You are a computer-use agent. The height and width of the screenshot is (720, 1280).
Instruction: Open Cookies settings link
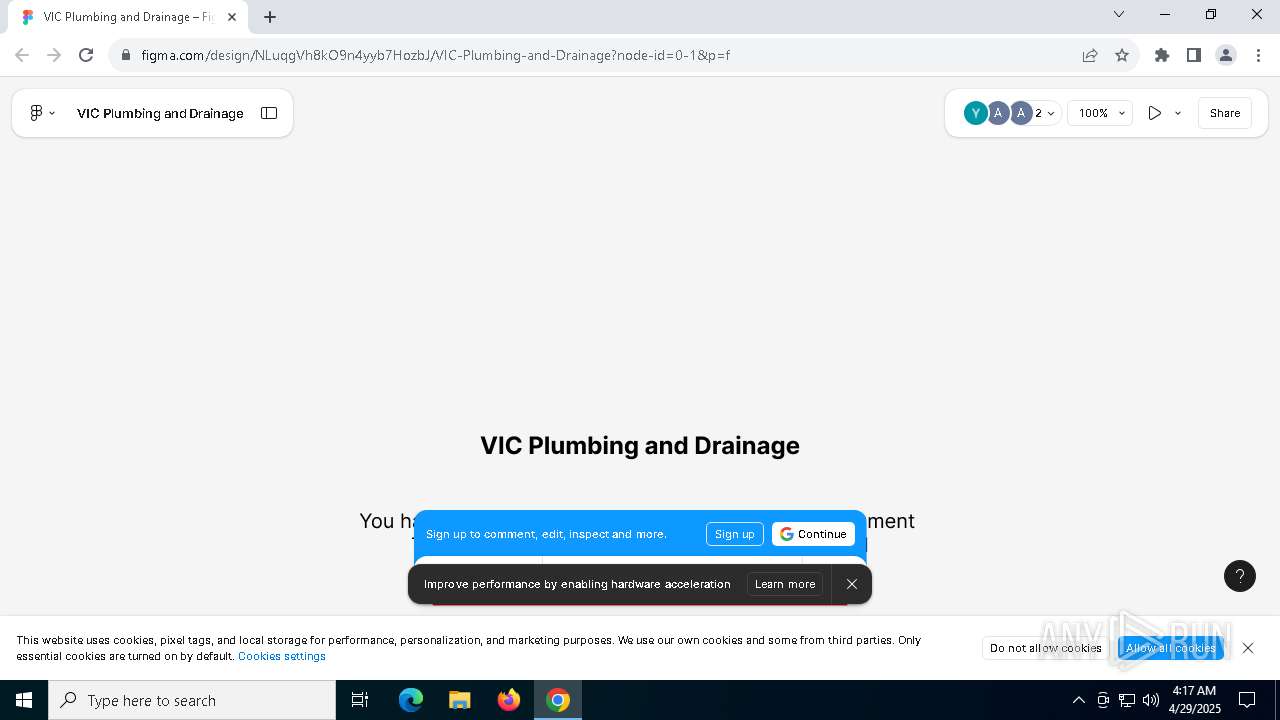(282, 656)
